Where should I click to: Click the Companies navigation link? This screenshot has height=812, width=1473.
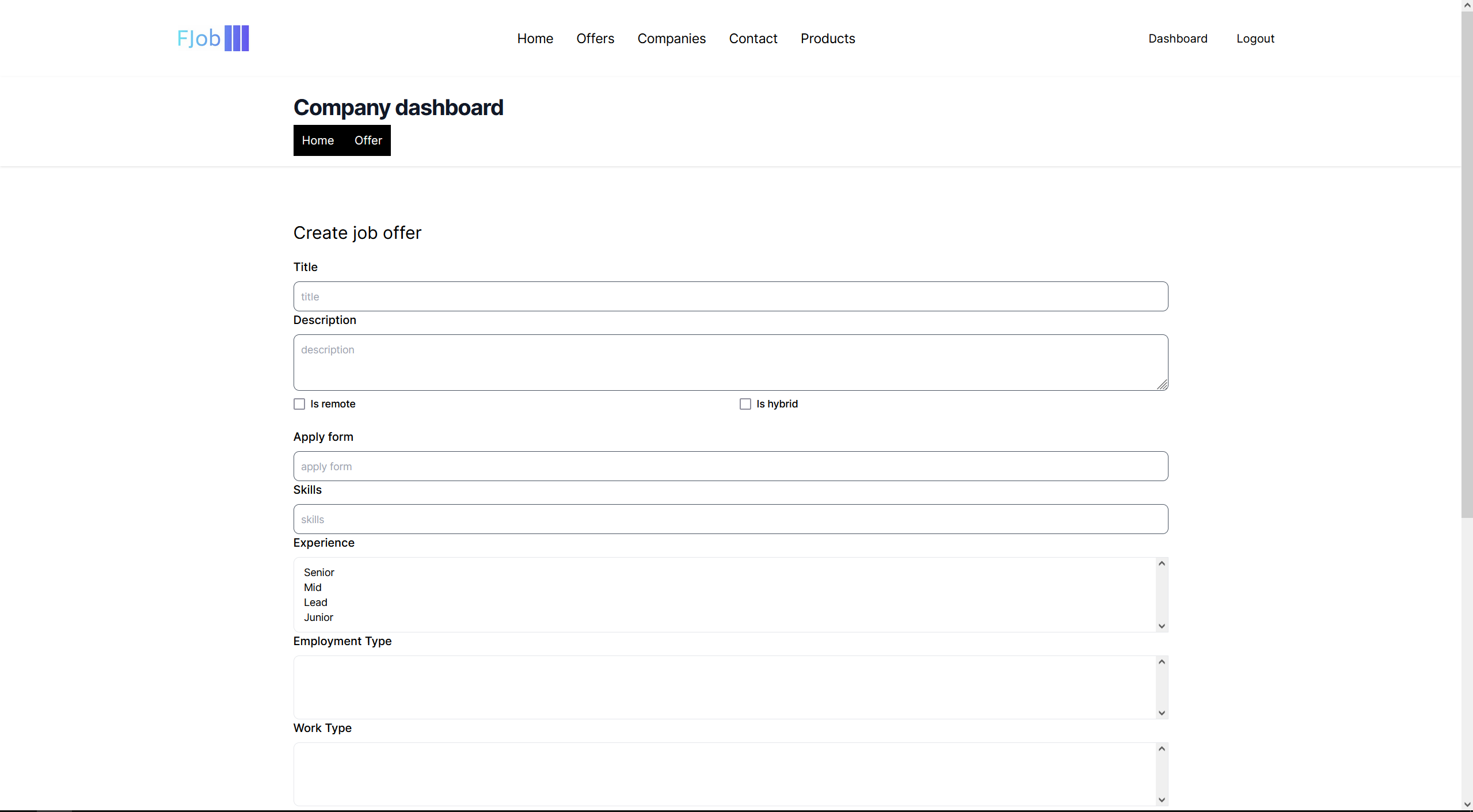tap(672, 38)
